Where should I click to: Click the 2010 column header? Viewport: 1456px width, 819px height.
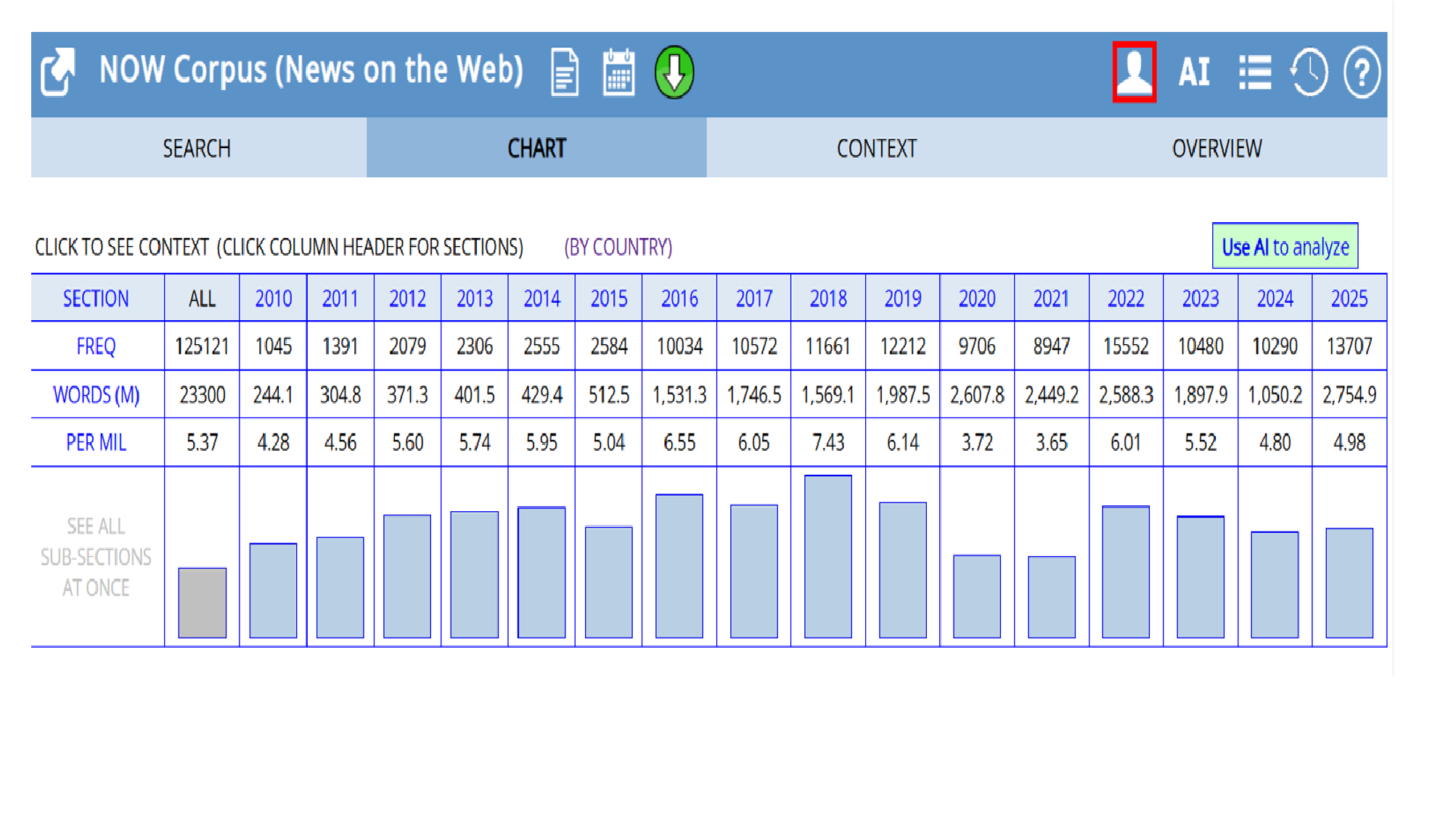coord(273,298)
